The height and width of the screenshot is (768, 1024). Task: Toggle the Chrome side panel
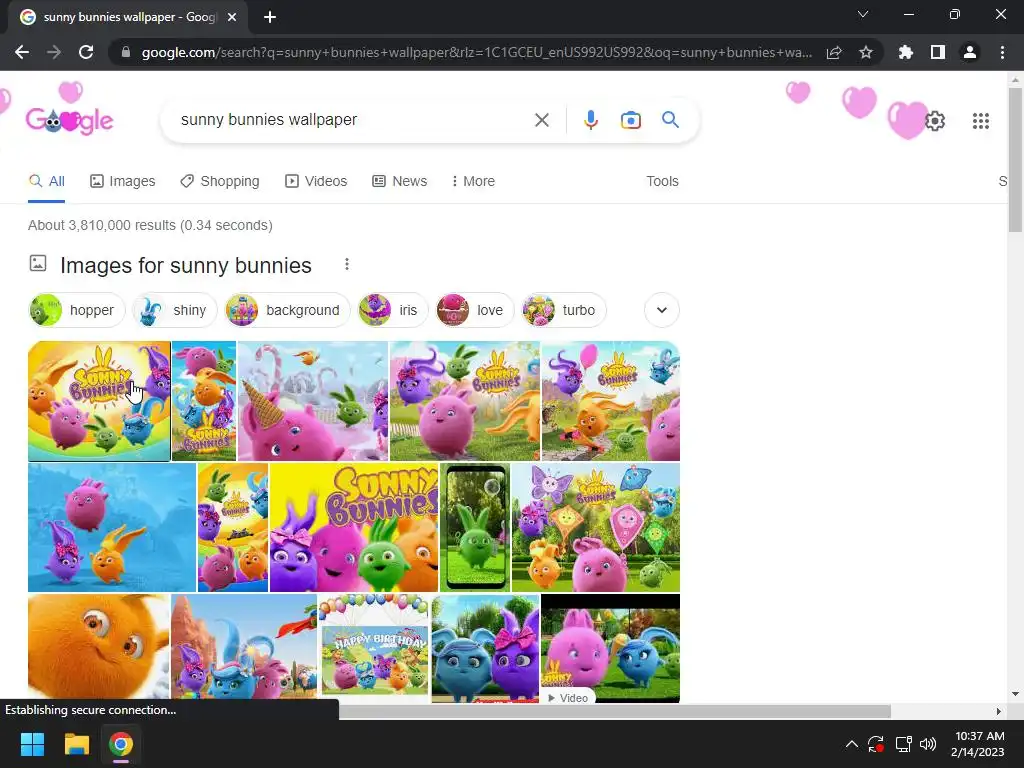click(x=938, y=52)
